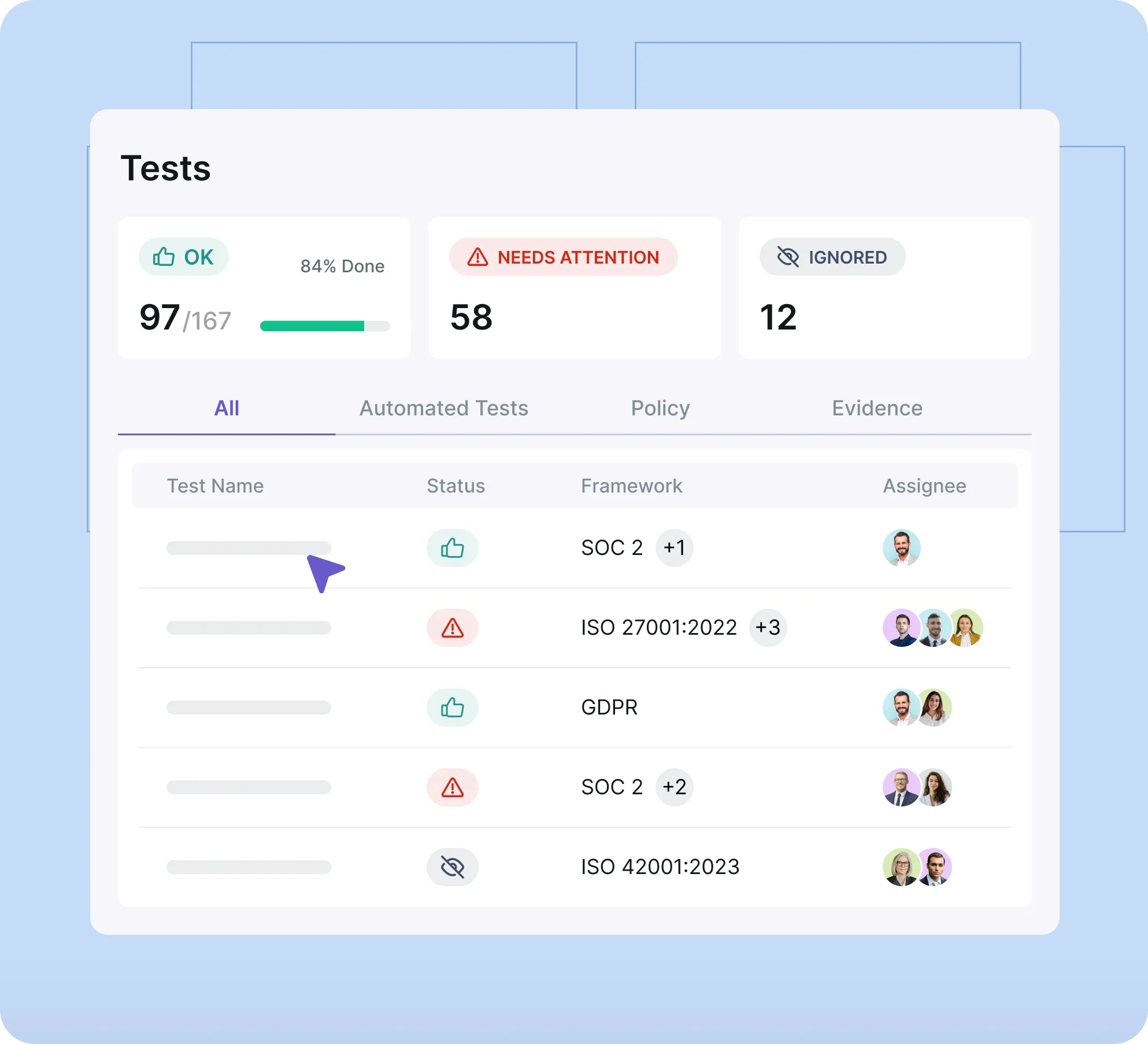Viewport: 1148px width, 1044px height.
Task: Click the third avatar in the ISO 27001:2022 row
Action: (966, 627)
